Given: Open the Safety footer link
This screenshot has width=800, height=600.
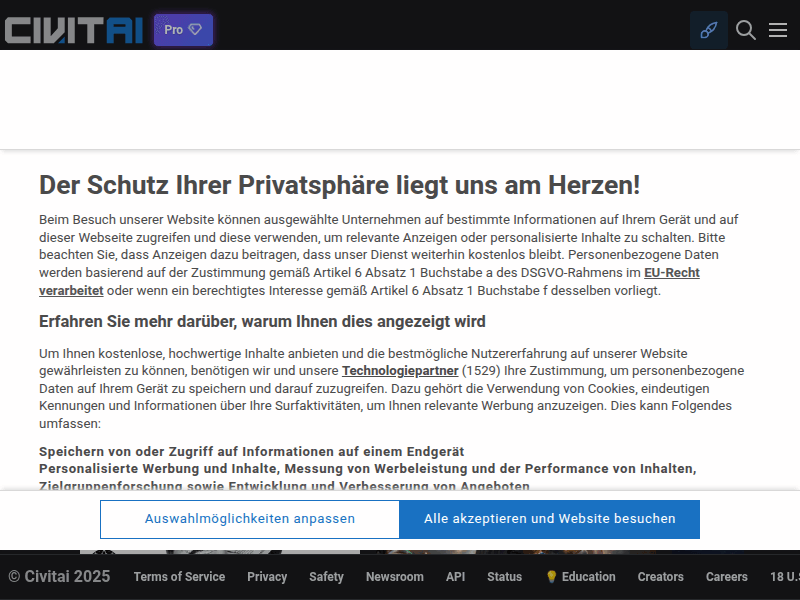Looking at the screenshot, I should point(326,576).
